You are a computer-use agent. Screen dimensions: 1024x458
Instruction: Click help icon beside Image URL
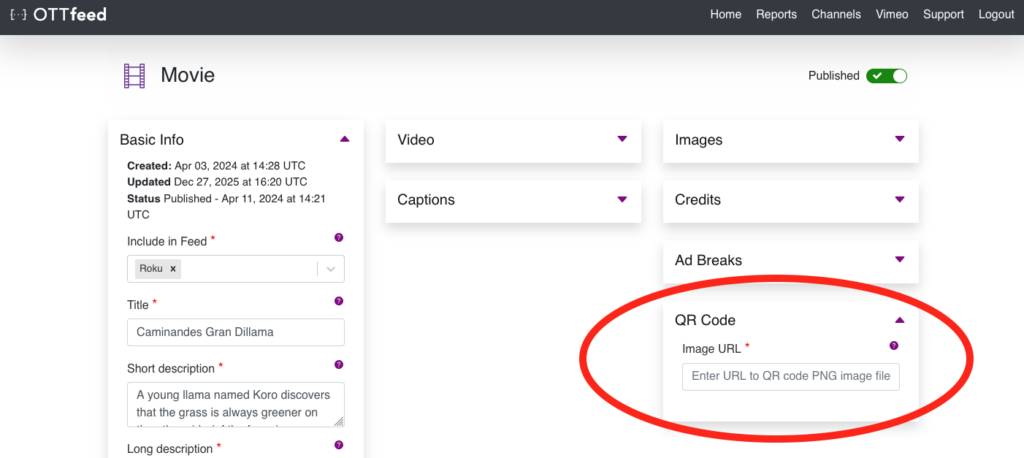pyautogui.click(x=893, y=346)
